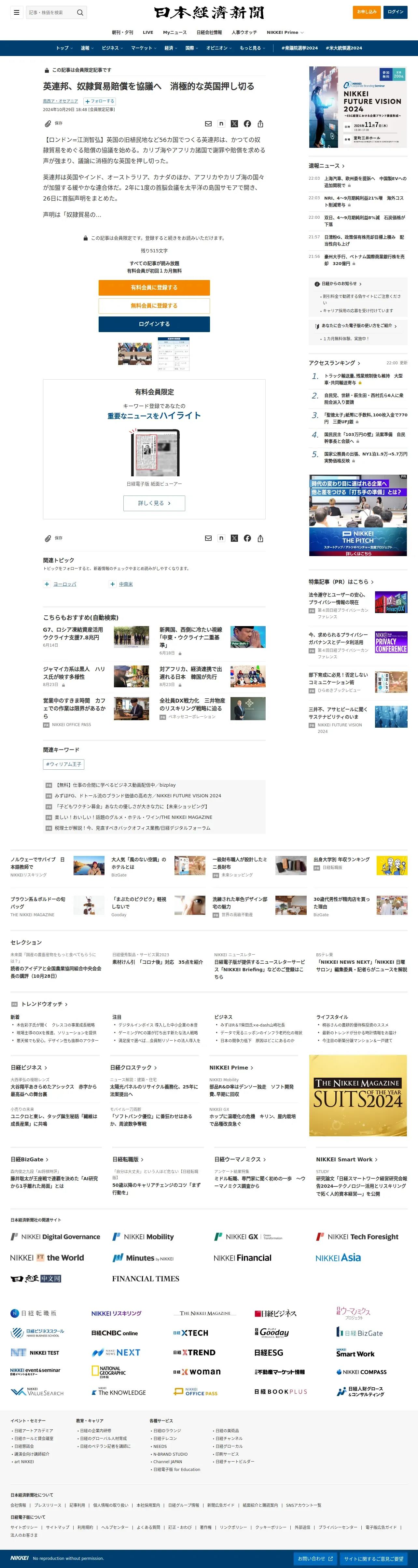The height and width of the screenshot is (1568, 418).
Task: Expand the ビジネス navigation dropdown
Action: point(113,48)
